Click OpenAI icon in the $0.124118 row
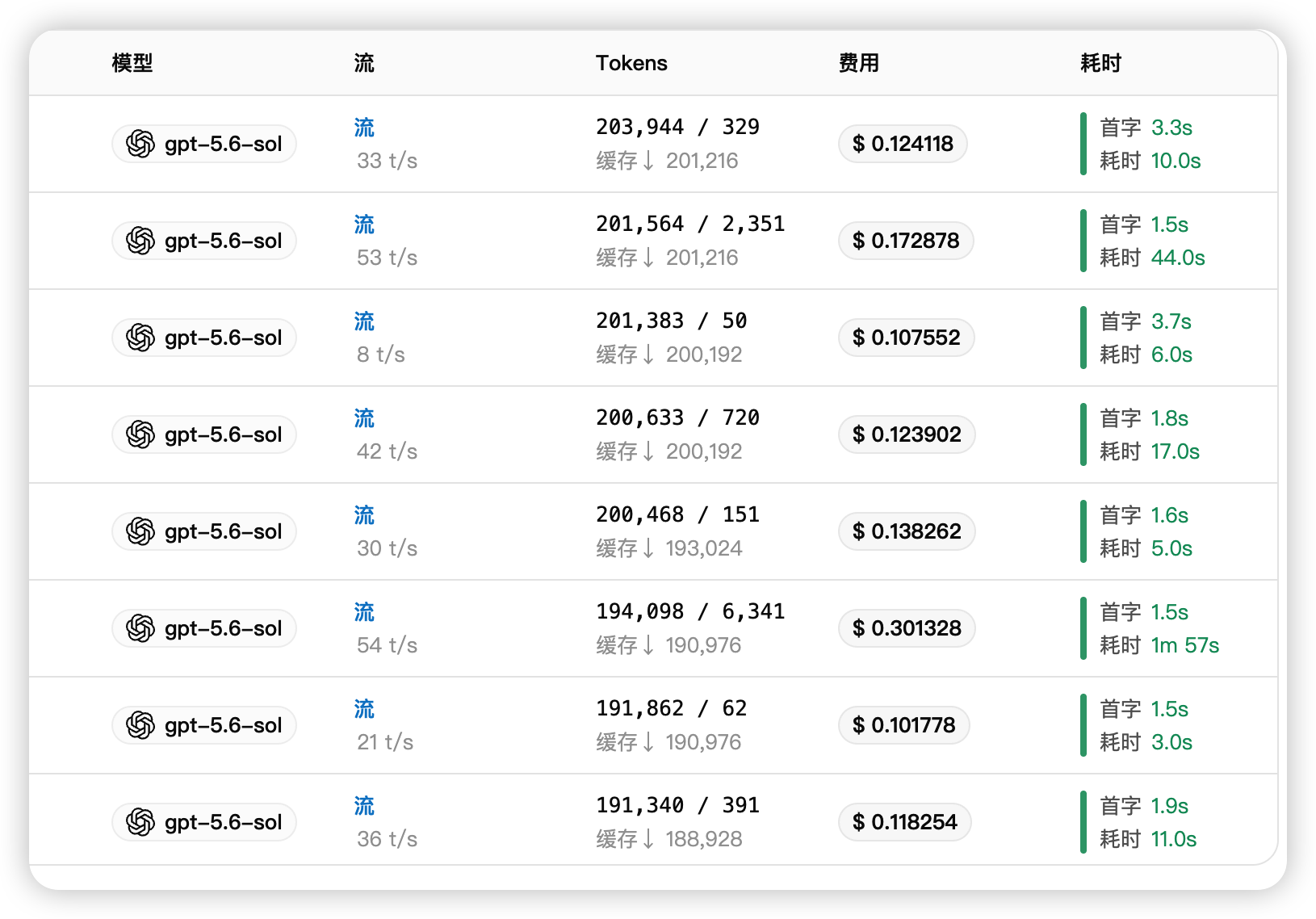 [x=140, y=144]
